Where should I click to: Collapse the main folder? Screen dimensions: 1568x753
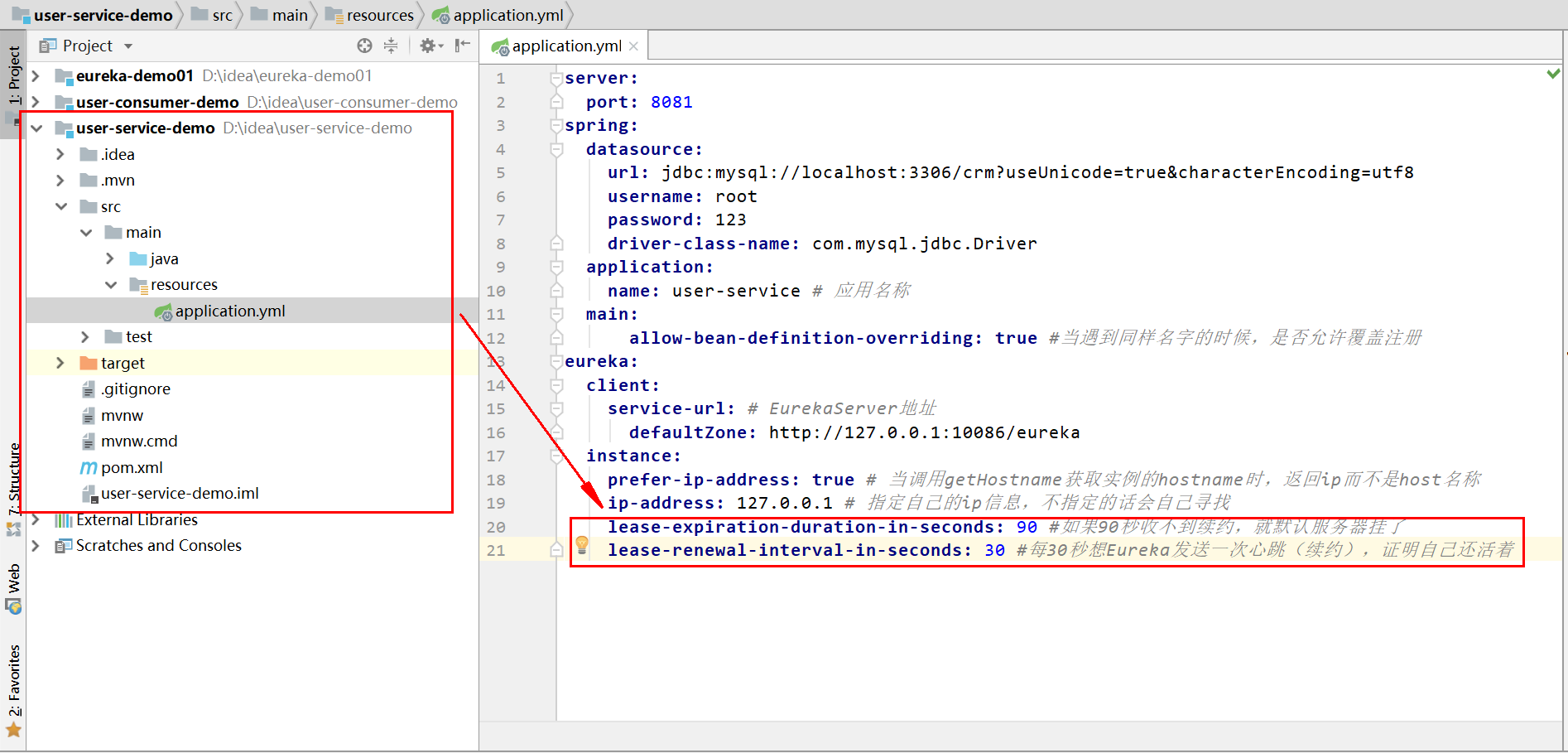[x=85, y=233]
